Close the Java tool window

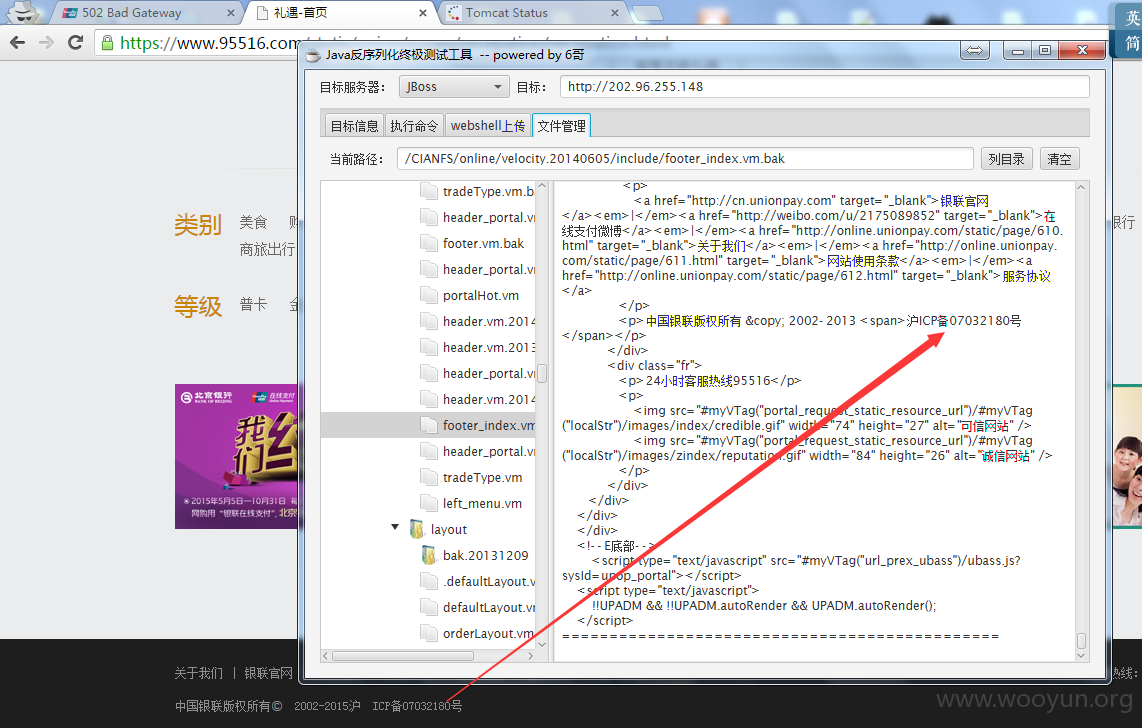(1083, 50)
